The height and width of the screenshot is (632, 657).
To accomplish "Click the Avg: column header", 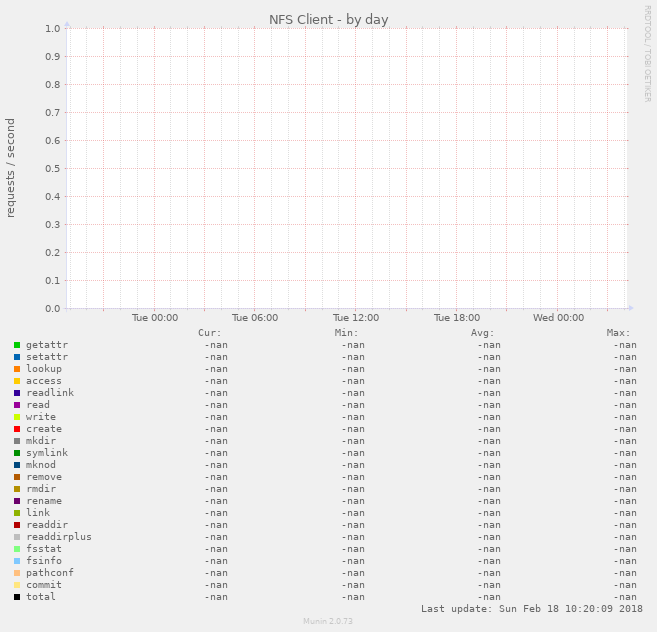I will click(482, 333).
